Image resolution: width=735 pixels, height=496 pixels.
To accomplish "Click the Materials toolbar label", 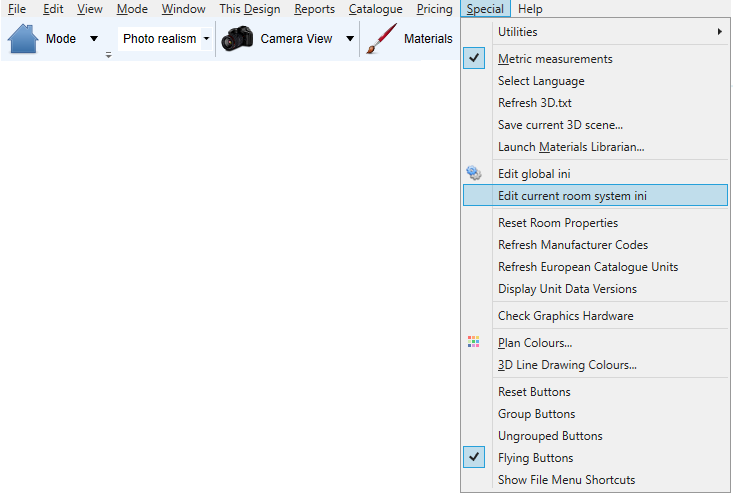I will point(428,38).
